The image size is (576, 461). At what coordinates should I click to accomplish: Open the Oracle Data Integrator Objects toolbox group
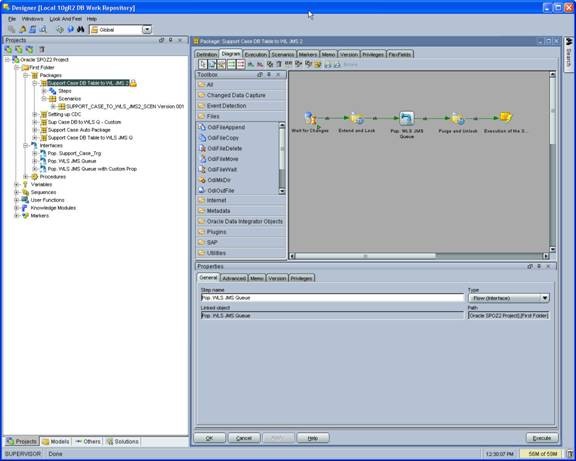tap(241, 222)
